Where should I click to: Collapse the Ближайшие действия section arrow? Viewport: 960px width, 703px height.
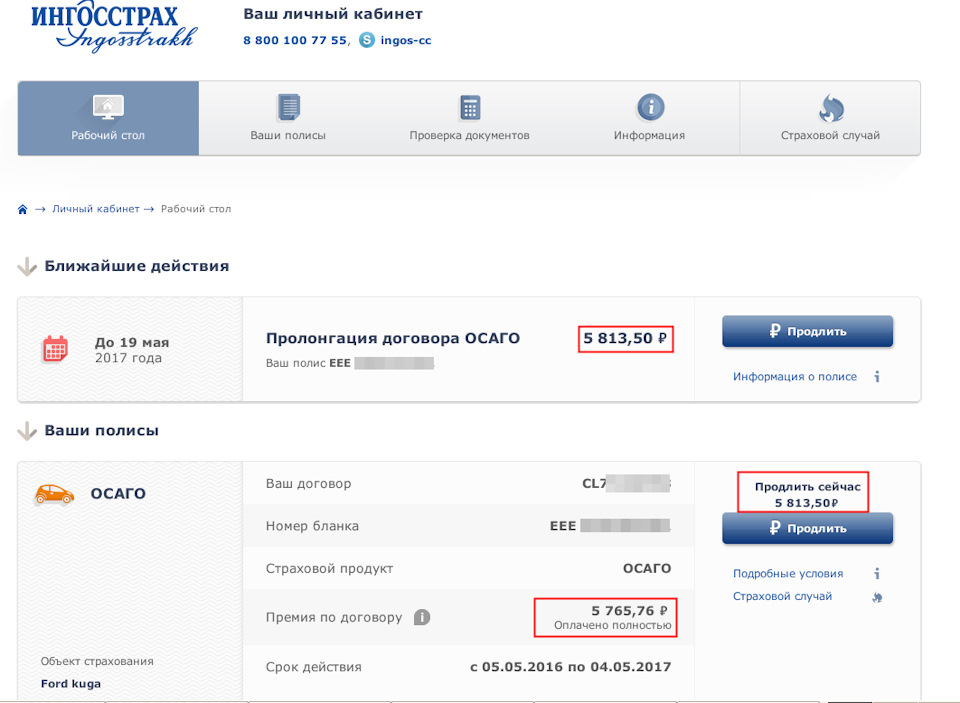27,267
